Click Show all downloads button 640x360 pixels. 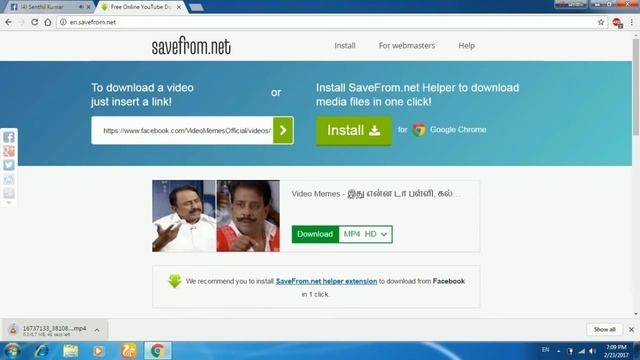tap(604, 329)
